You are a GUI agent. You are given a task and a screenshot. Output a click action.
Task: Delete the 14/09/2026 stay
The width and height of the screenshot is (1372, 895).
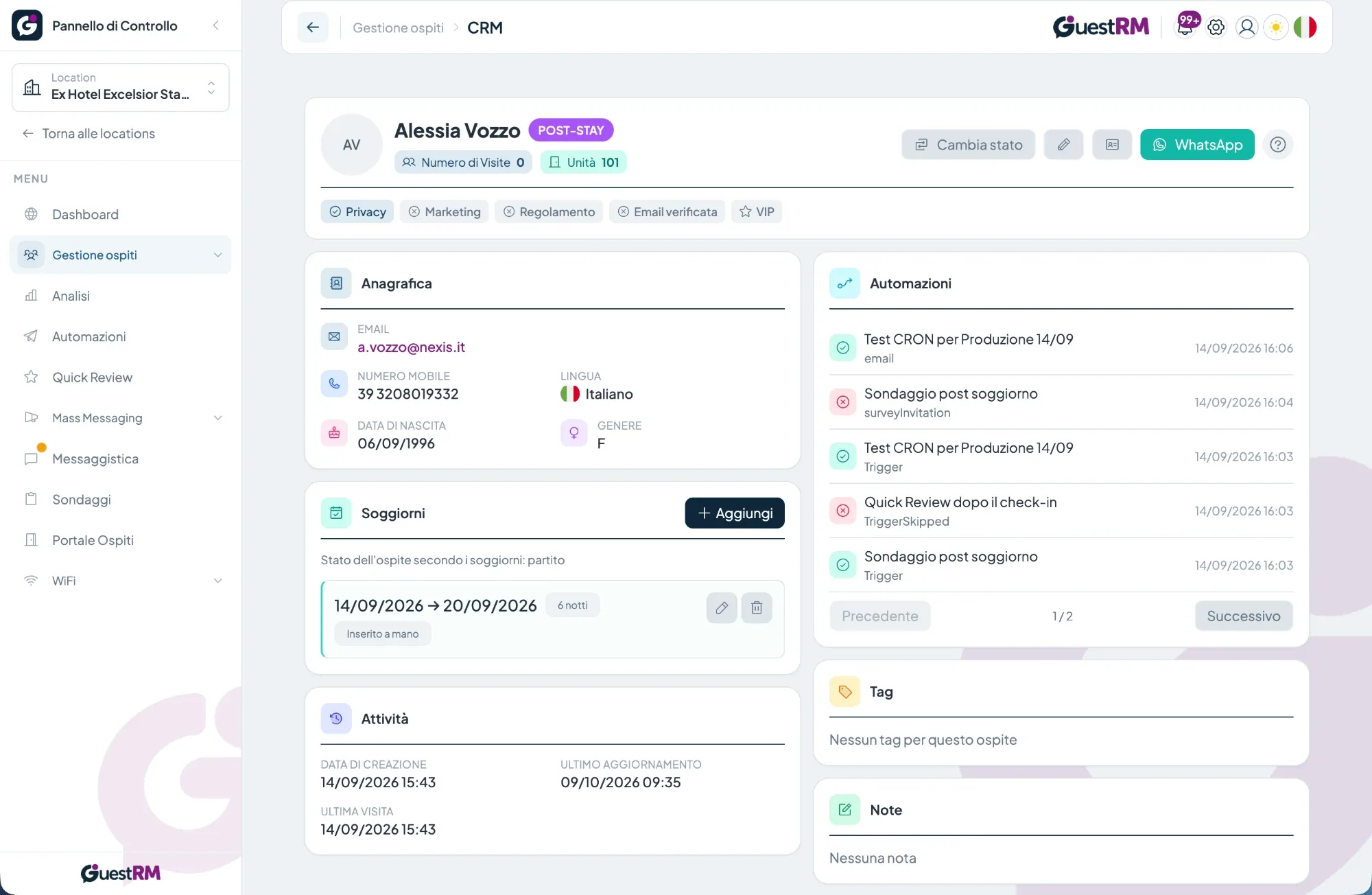coord(757,607)
